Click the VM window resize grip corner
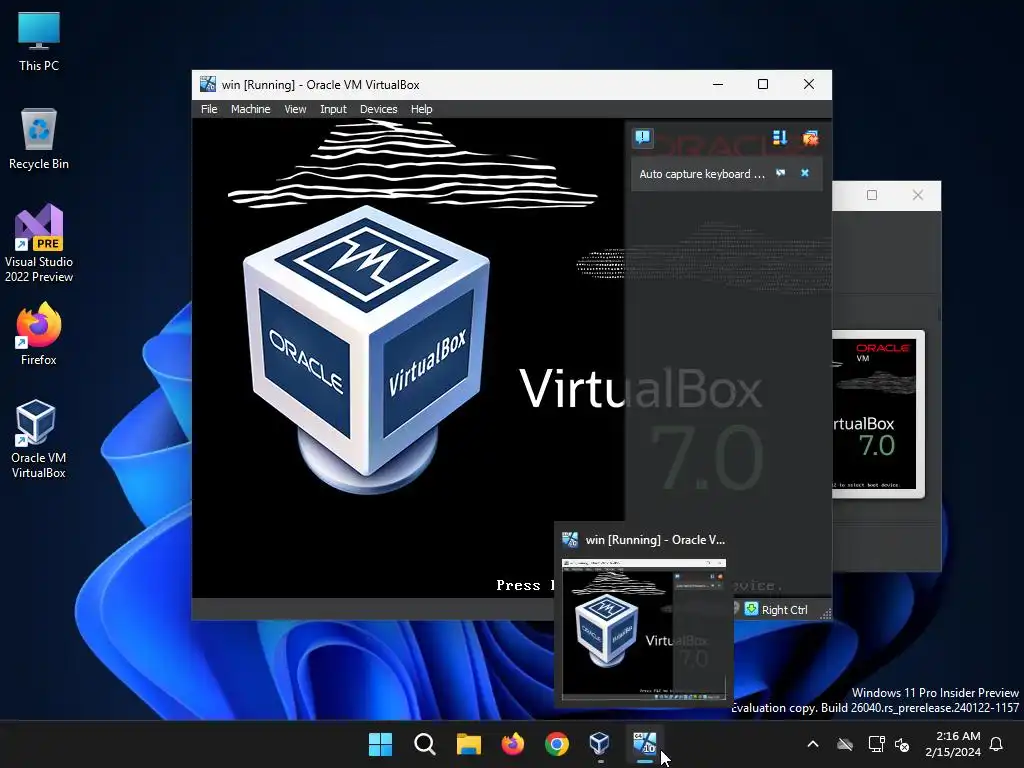Screen dimensions: 1024x768 coord(826,613)
